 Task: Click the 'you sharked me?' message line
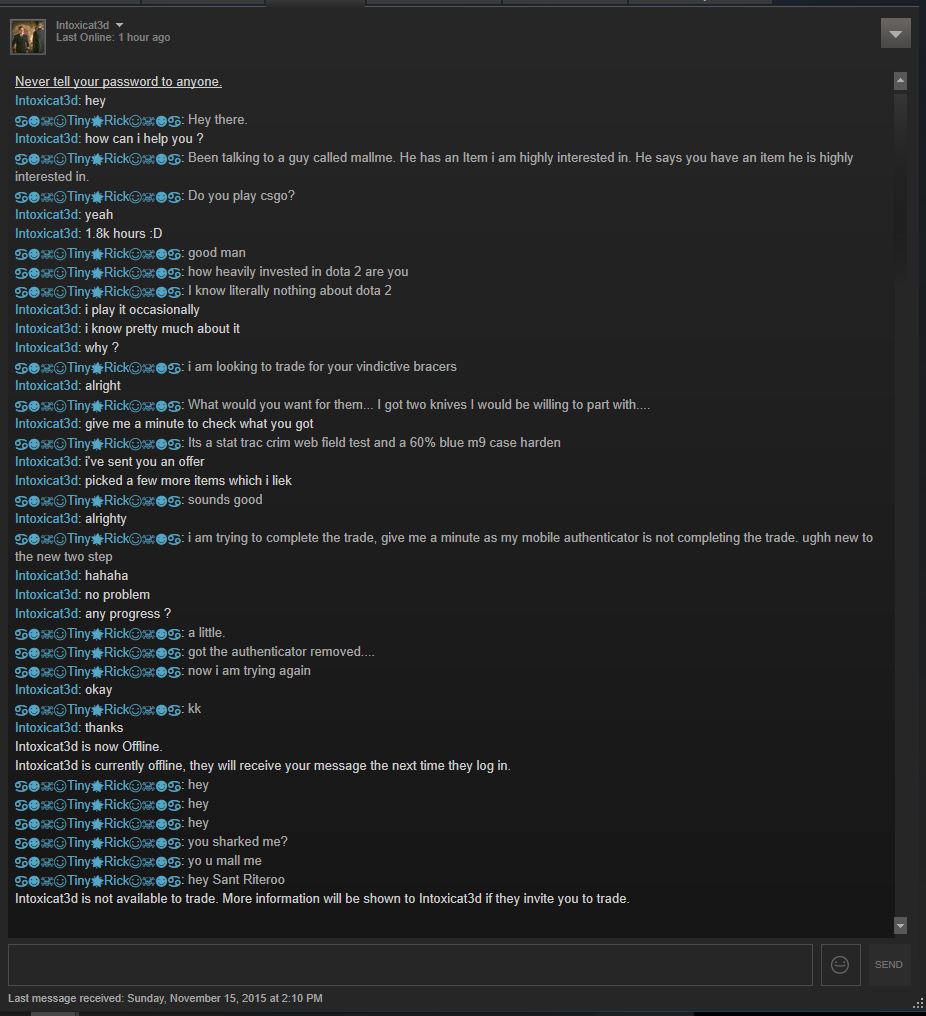tap(152, 842)
